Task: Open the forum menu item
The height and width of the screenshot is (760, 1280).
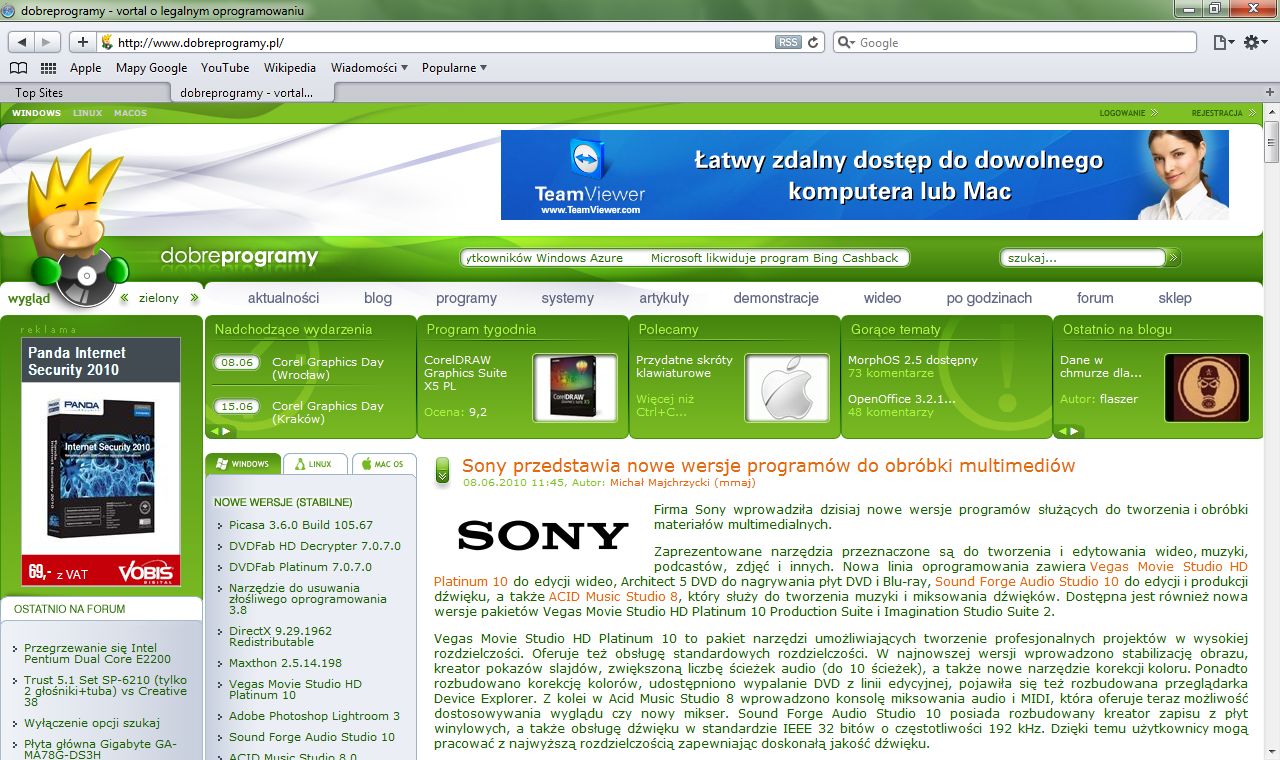Action: point(1095,298)
